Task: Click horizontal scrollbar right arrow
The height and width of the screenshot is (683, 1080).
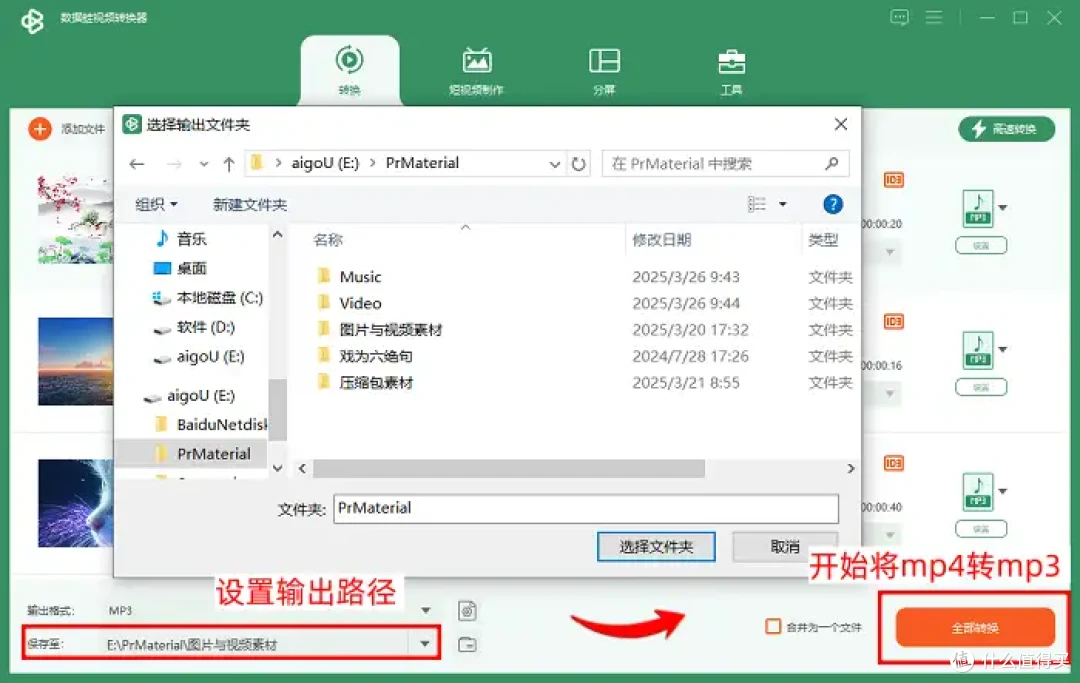Action: pyautogui.click(x=851, y=468)
